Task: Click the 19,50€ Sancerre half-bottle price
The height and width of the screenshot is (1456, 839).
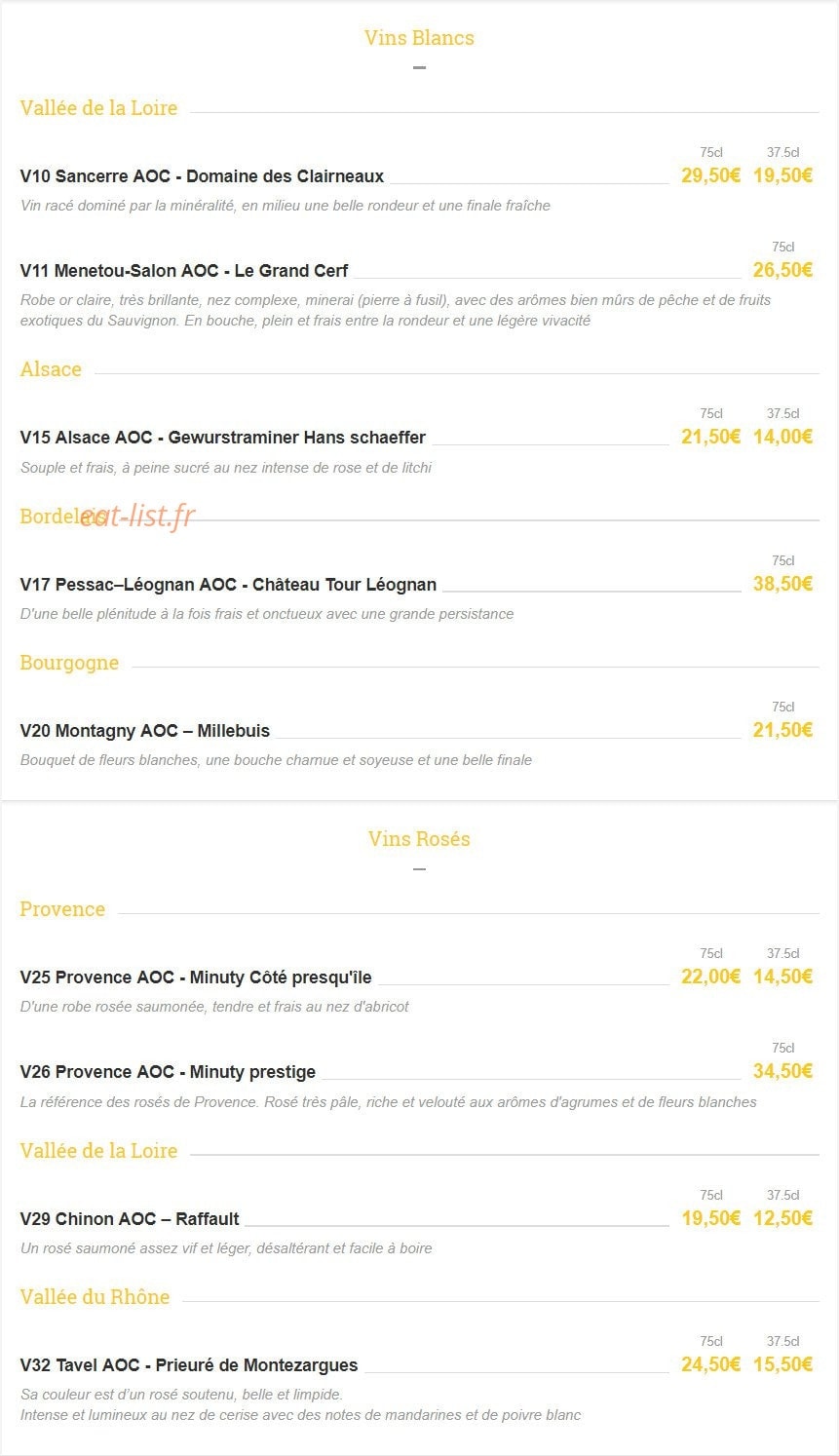Action: click(782, 176)
